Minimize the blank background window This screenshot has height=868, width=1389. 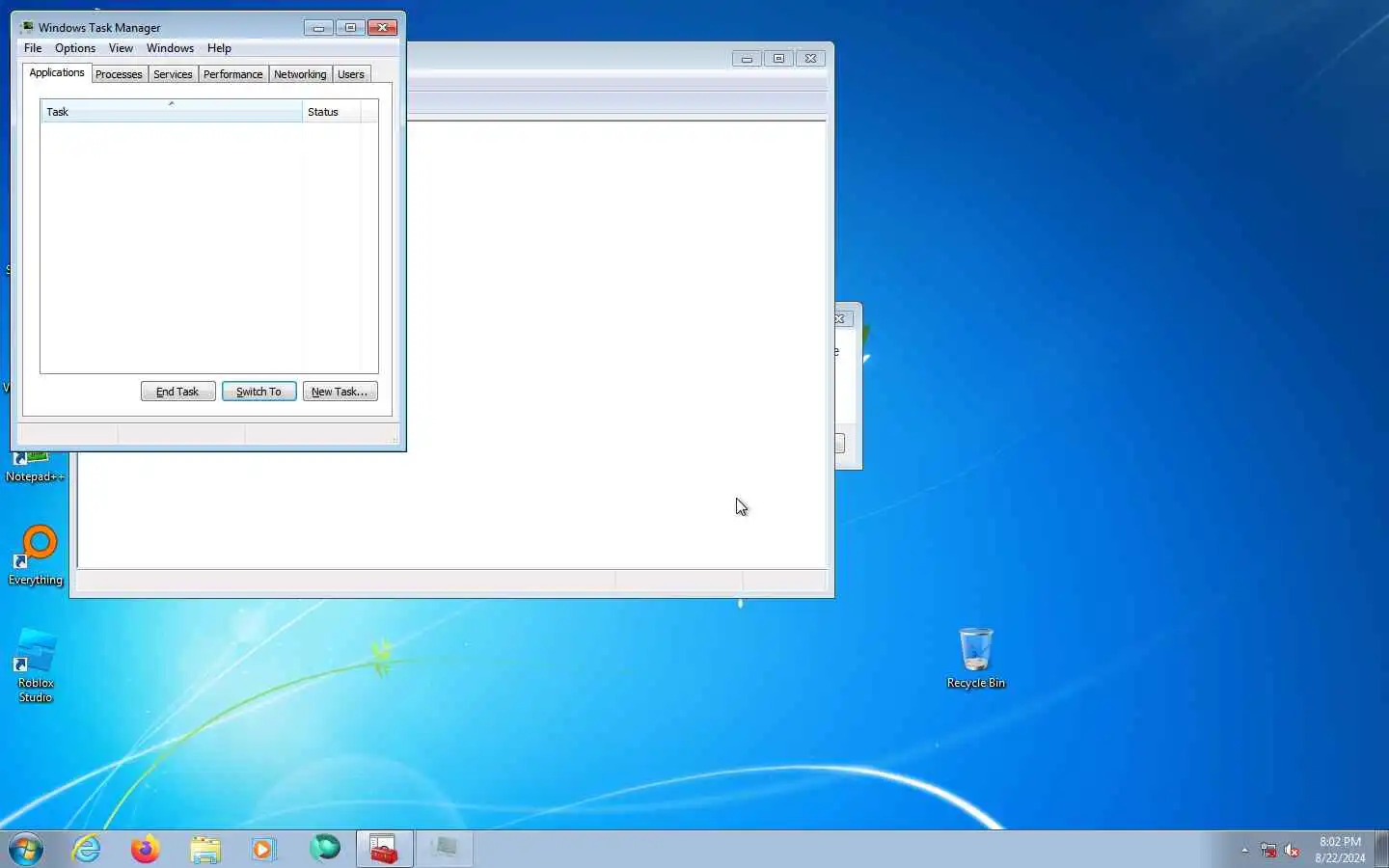point(747,59)
